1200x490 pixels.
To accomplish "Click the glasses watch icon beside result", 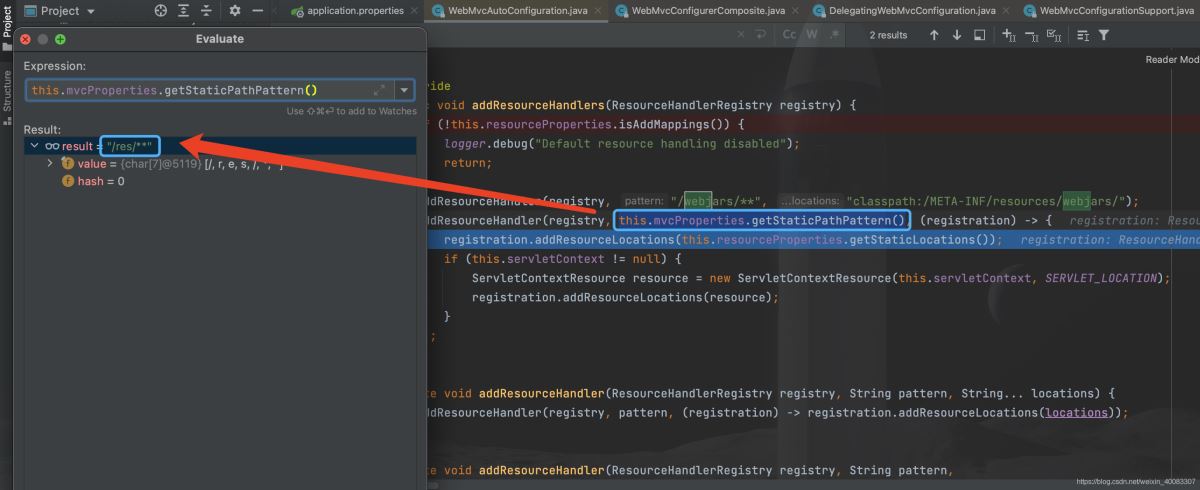I will (x=52, y=146).
